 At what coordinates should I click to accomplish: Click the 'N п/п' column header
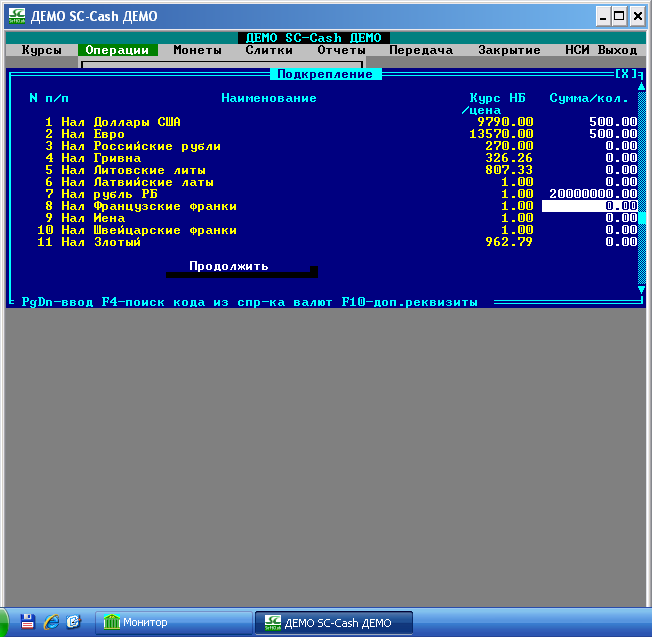(49, 98)
